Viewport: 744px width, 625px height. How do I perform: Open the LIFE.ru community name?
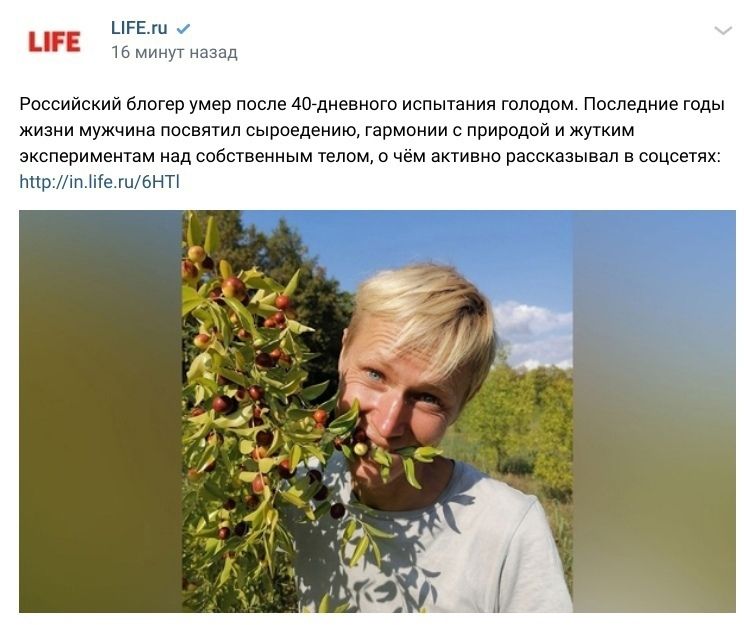point(139,28)
